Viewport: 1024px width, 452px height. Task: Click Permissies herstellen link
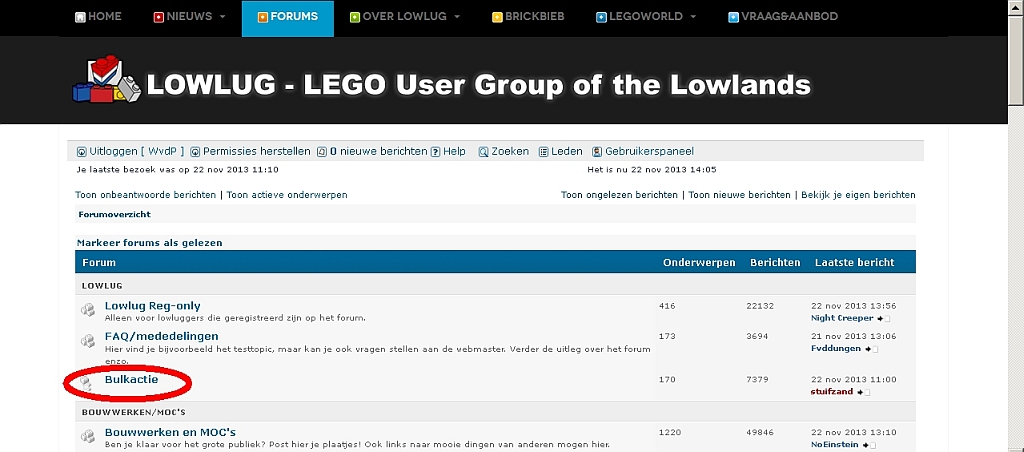[257, 152]
